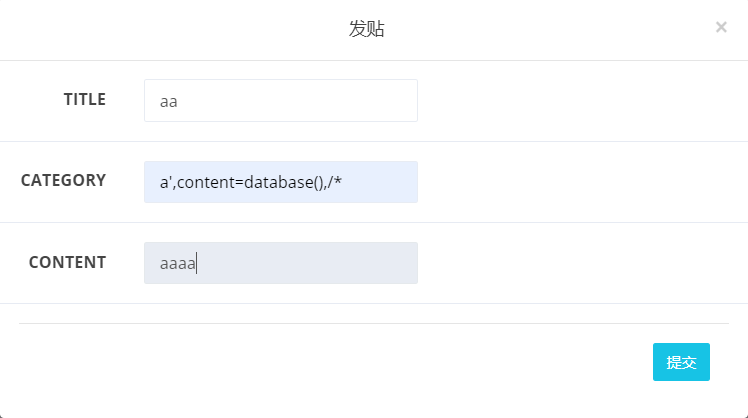The width and height of the screenshot is (748, 418).
Task: Click the CONTENT field label
Action: point(67,262)
